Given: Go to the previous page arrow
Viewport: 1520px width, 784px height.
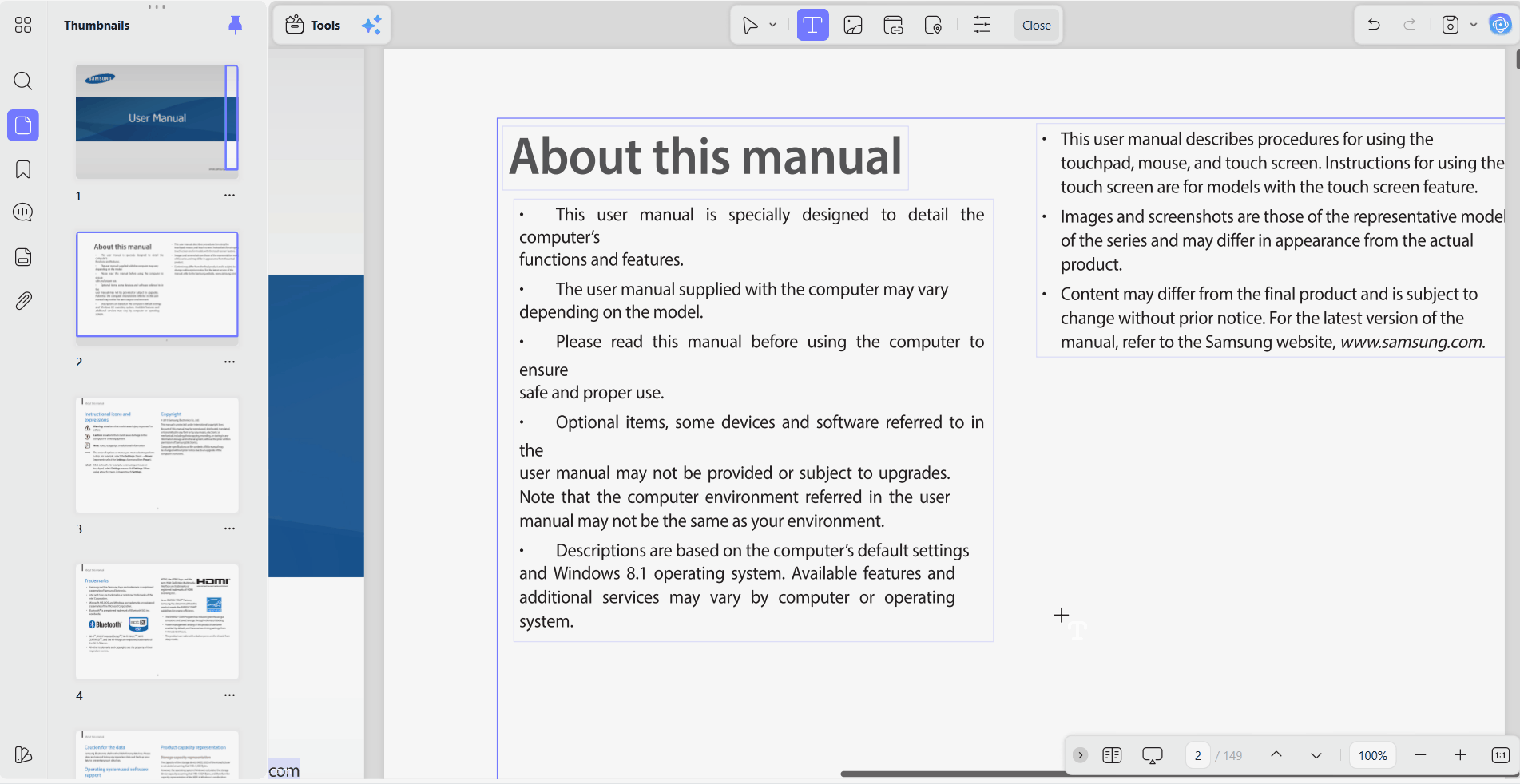Looking at the screenshot, I should tap(1276, 755).
